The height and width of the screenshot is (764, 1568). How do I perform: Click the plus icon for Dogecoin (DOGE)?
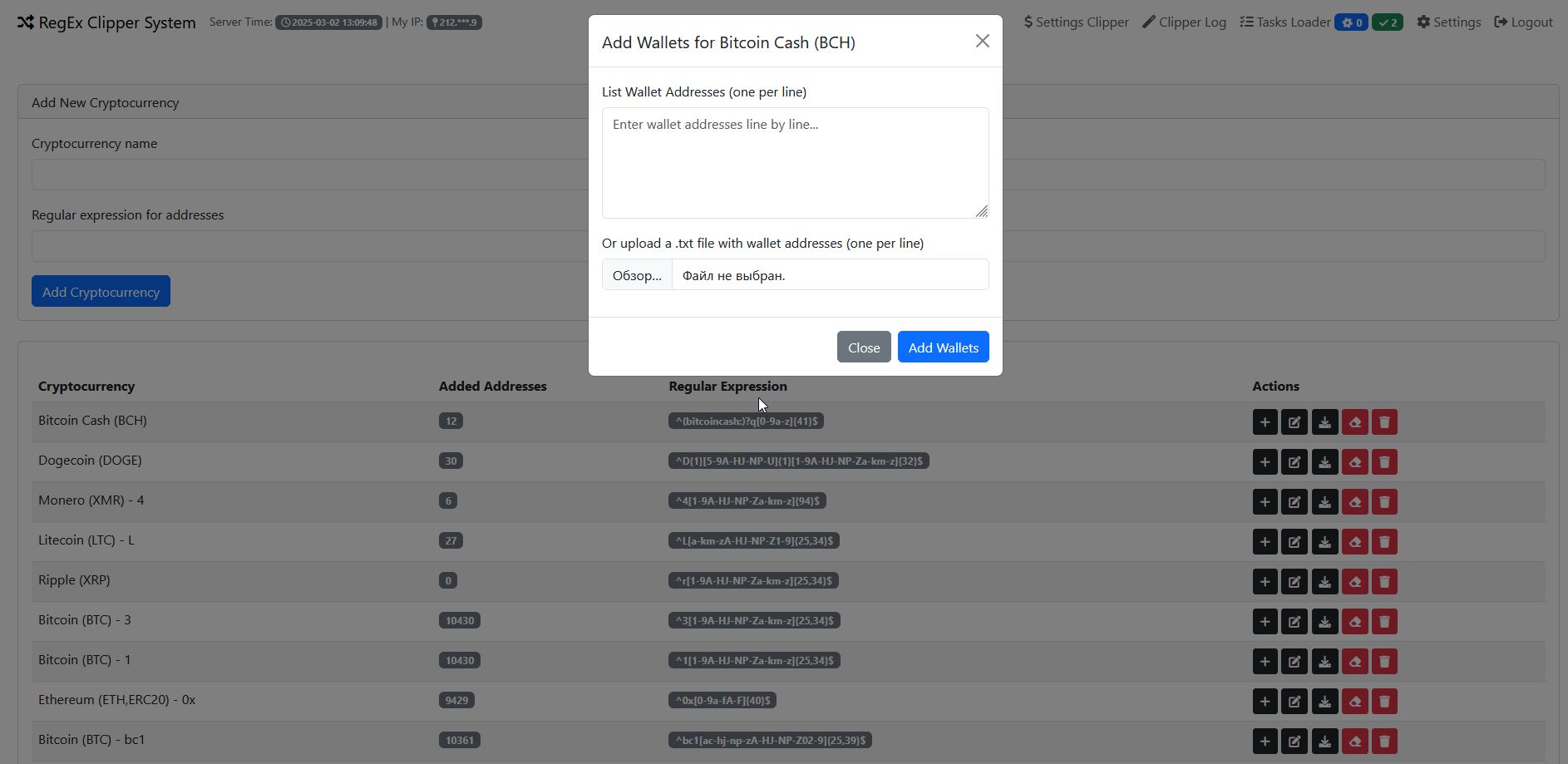coord(1265,462)
